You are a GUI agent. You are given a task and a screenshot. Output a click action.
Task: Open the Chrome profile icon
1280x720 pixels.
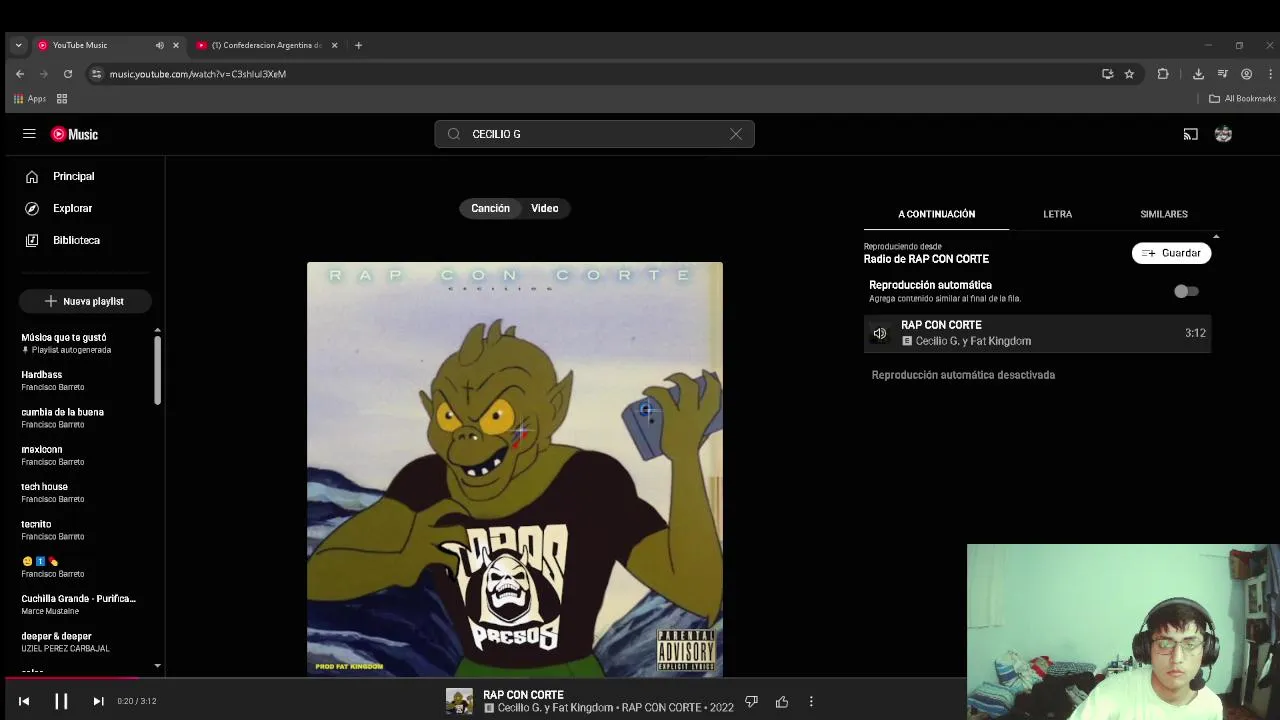1246,74
